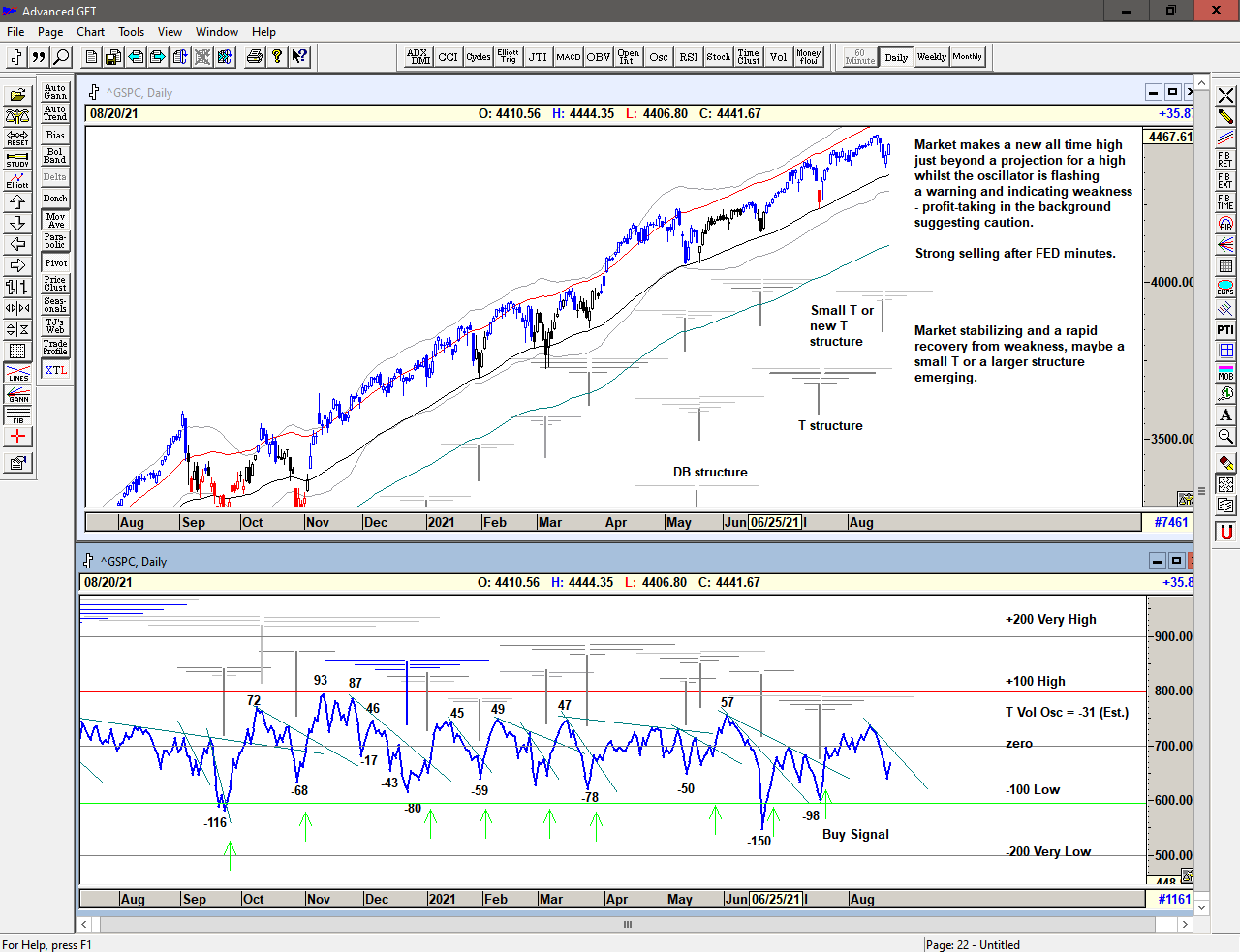1240x952 pixels.
Task: Enable the Bol Band indicator
Action: (x=55, y=156)
